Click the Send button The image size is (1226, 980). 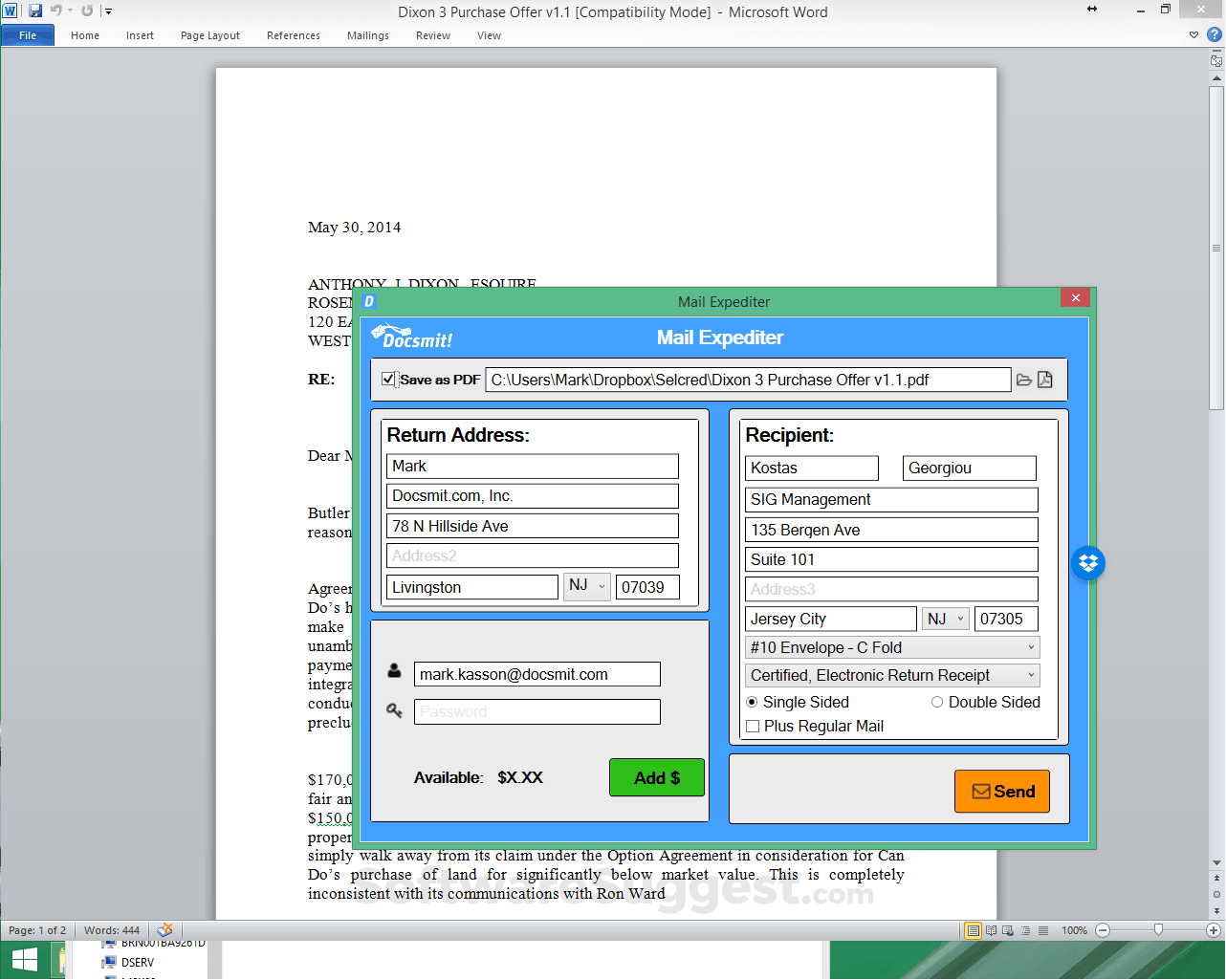(x=1001, y=791)
